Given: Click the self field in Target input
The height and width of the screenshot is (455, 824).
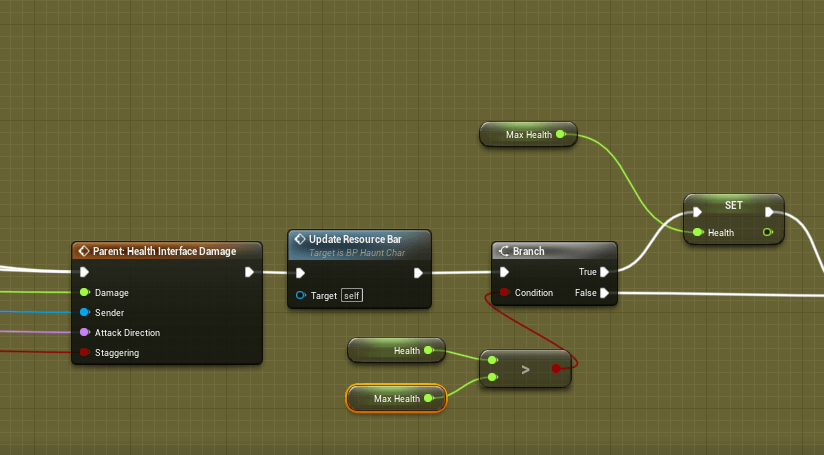Looking at the screenshot, I should [350, 295].
